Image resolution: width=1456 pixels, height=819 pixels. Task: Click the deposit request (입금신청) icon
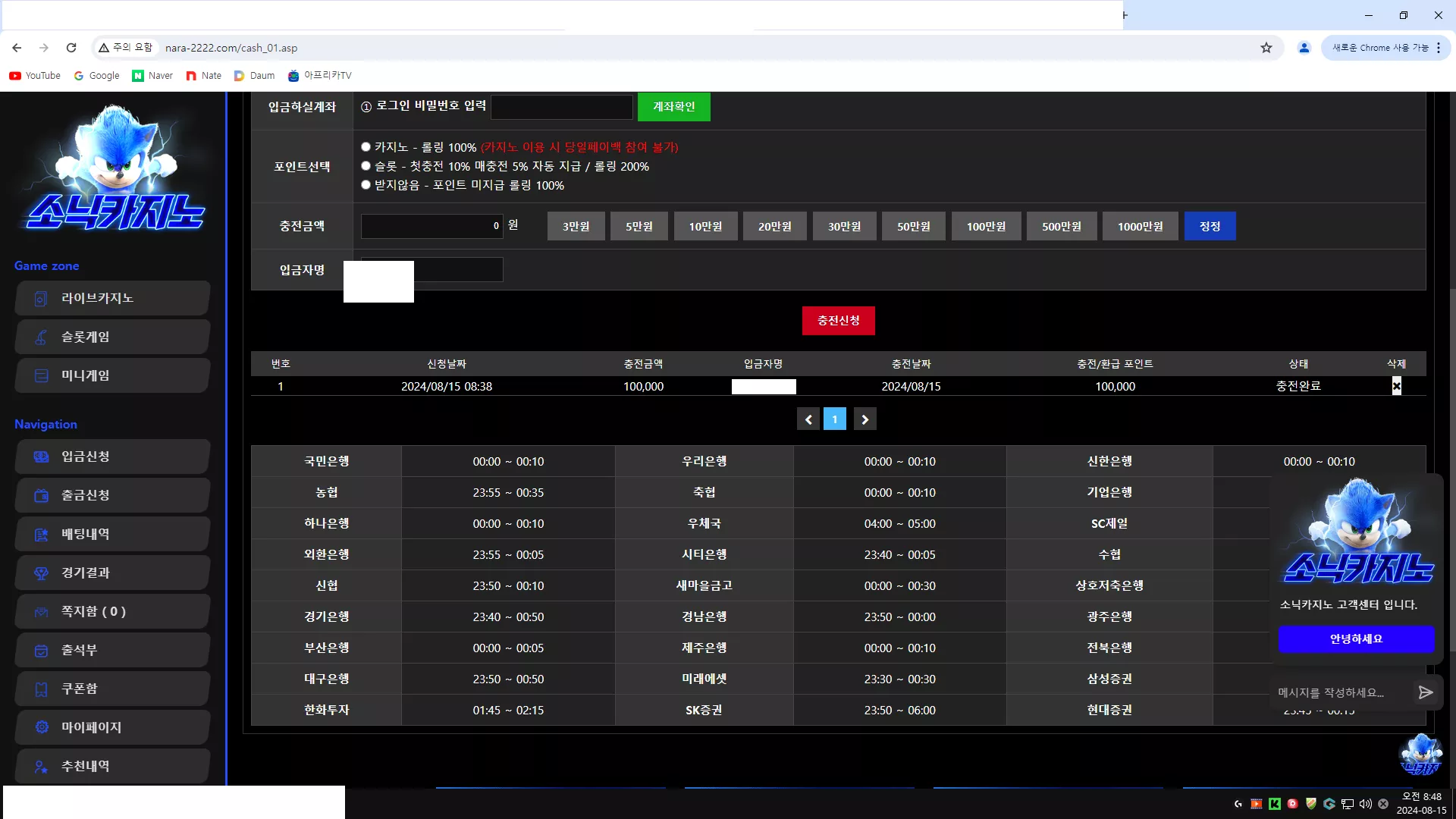pos(41,457)
